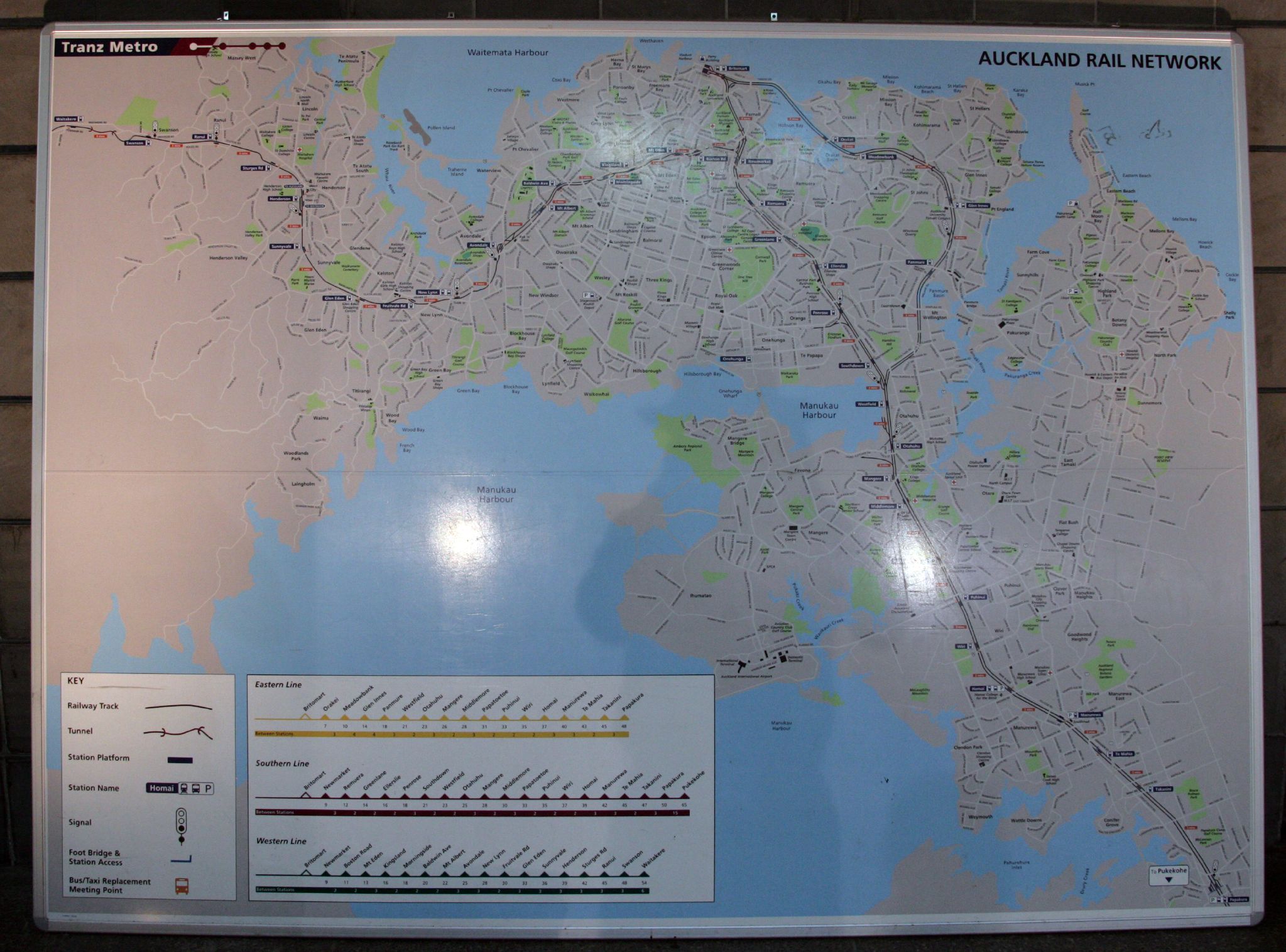The width and height of the screenshot is (1286, 952).
Task: Click the bus icon in the Homai sample badge
Action: pos(196,788)
